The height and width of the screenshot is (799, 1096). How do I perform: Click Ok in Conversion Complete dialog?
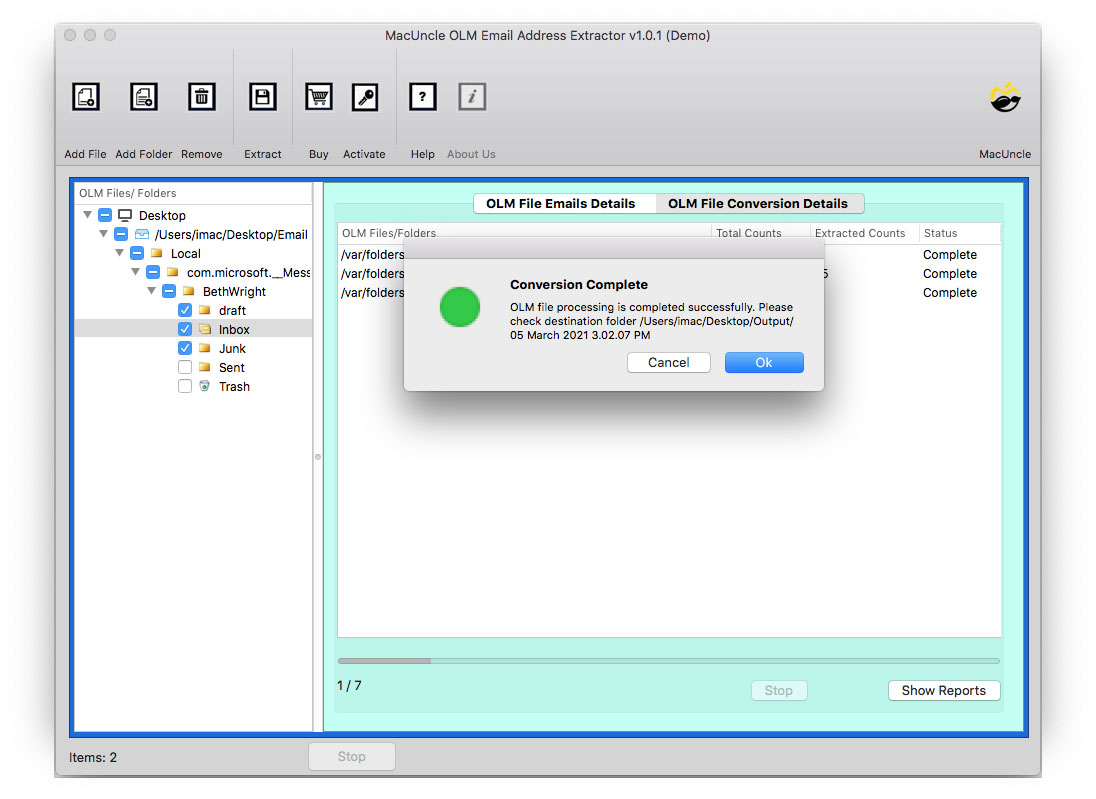[764, 362]
